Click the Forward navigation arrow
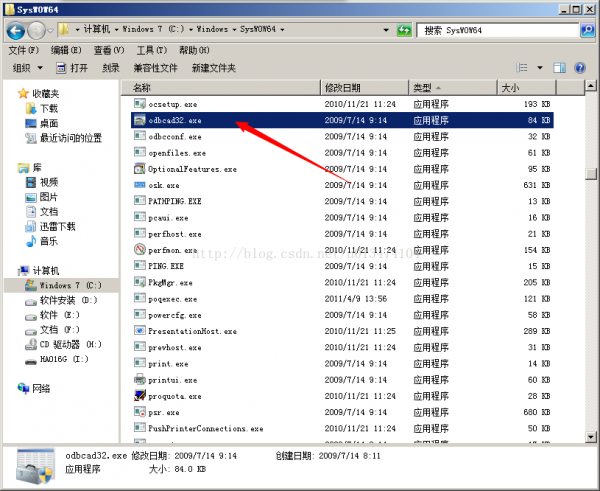 click(37, 31)
